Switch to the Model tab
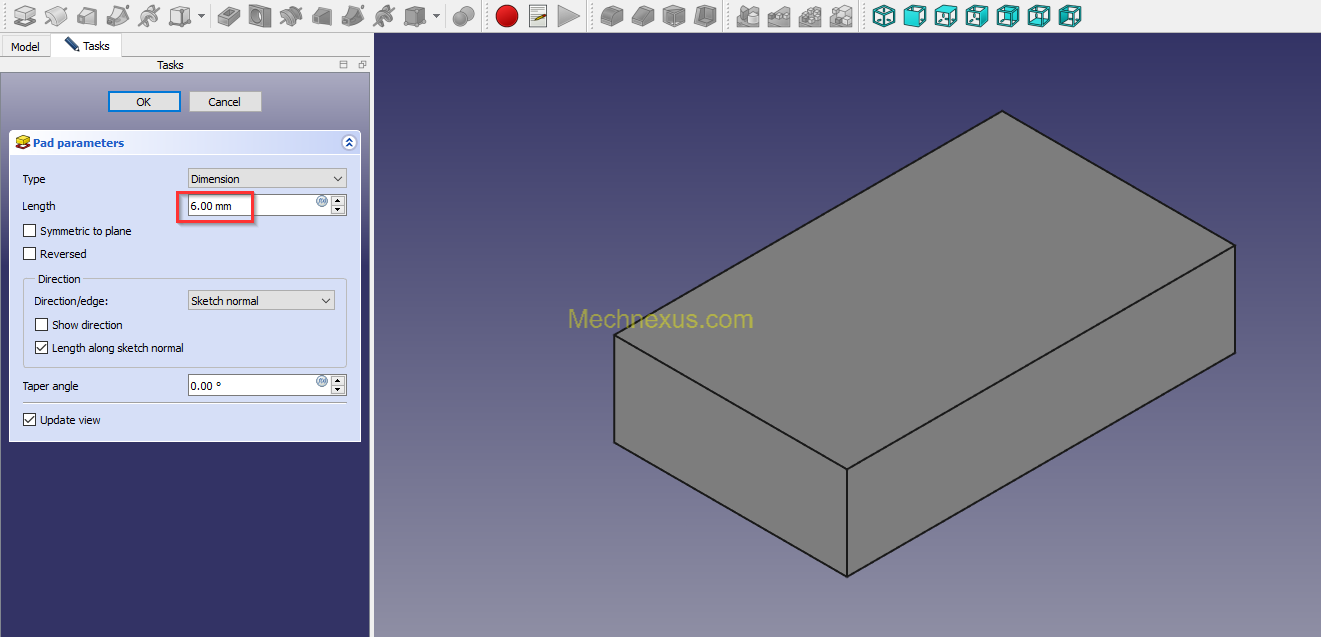Viewport: 1321px width, 637px height. point(25,47)
